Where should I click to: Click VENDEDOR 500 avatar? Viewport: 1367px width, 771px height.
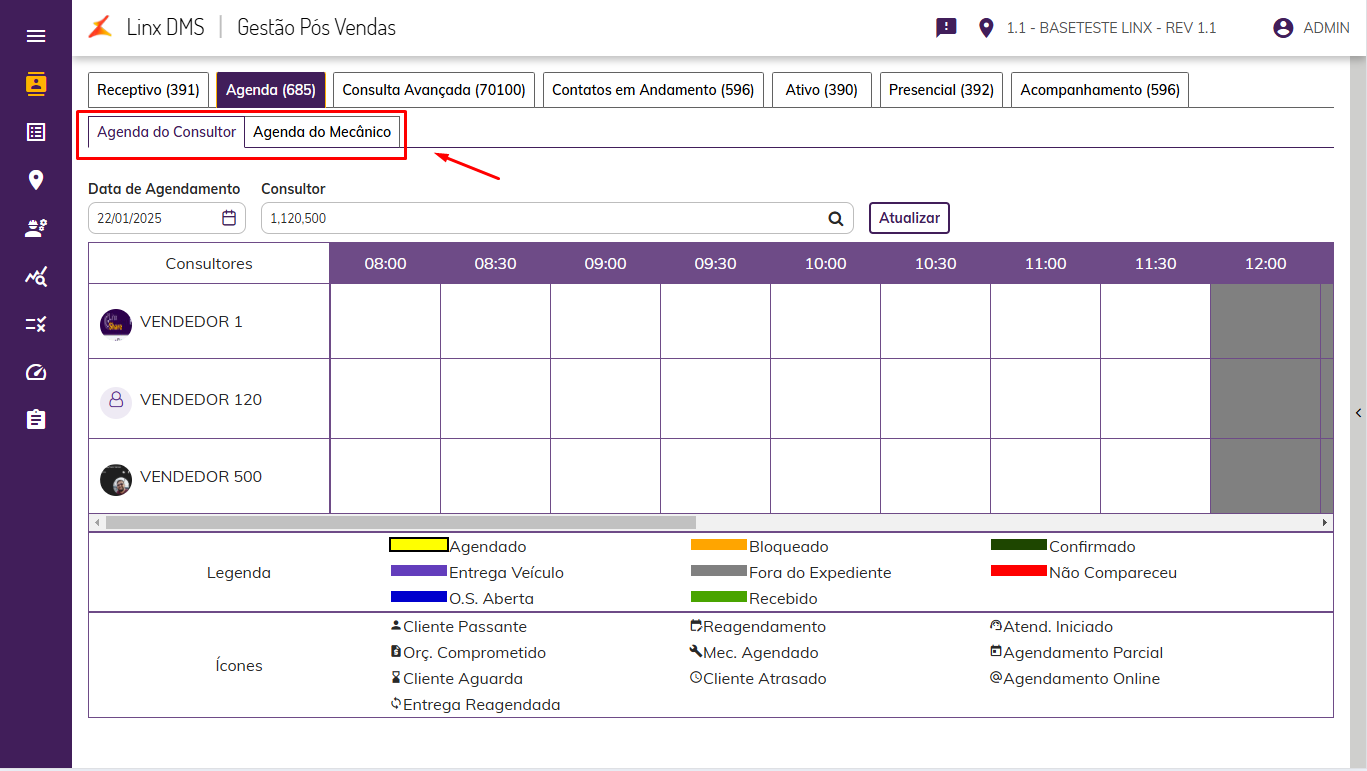(x=116, y=479)
